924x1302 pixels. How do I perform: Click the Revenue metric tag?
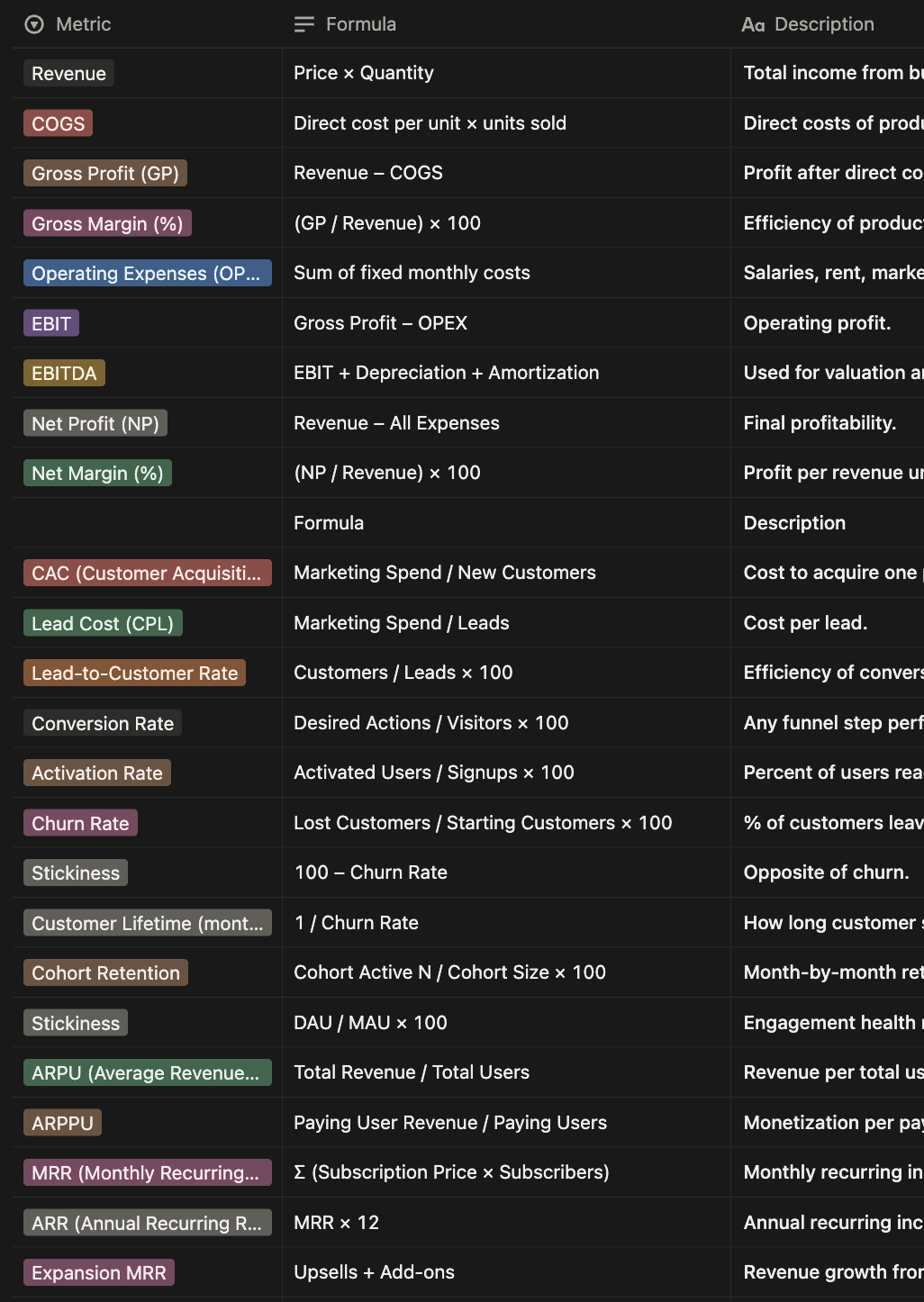[x=68, y=74]
